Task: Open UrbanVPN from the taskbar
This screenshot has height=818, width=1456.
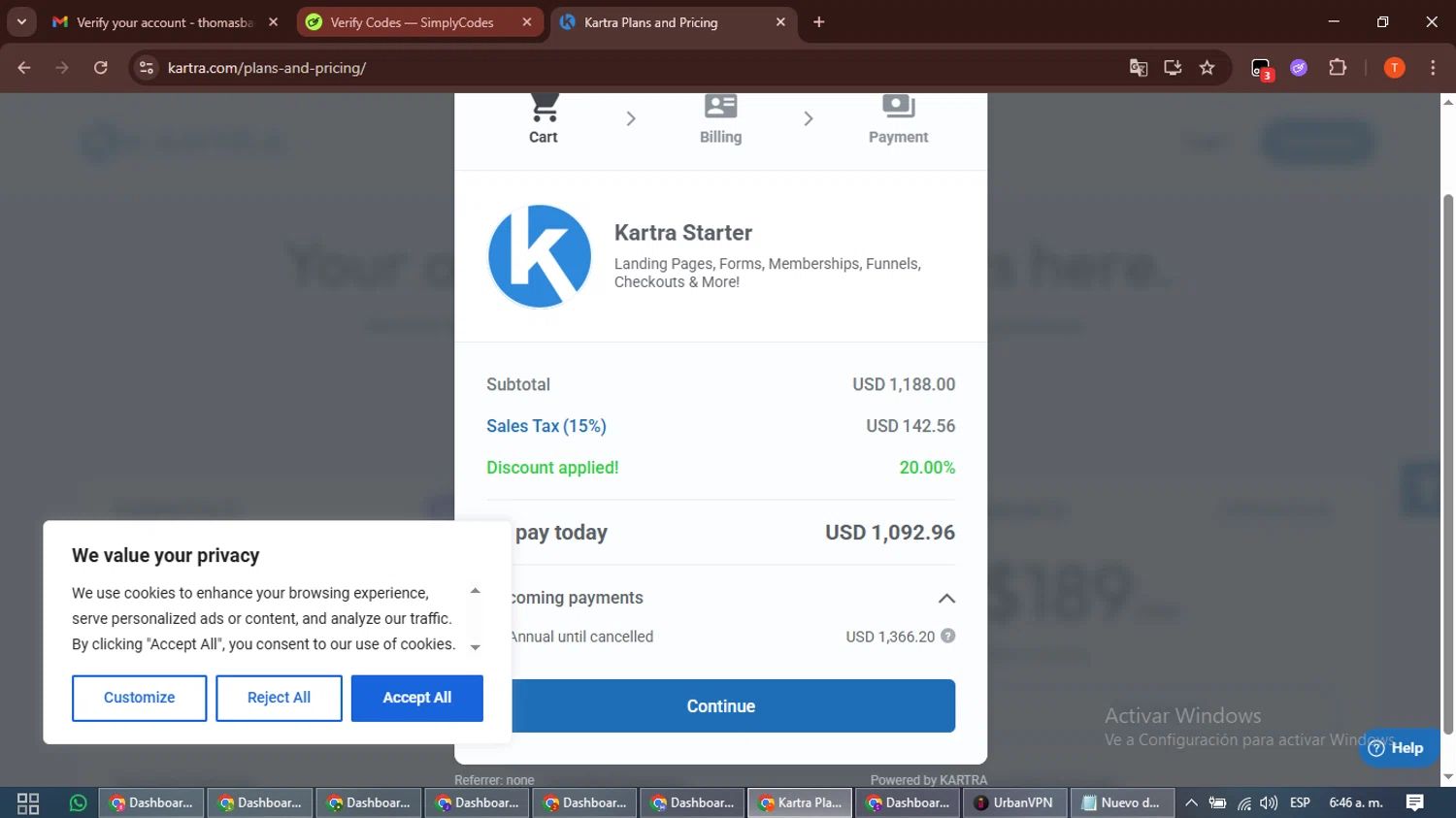Action: pos(1014,803)
